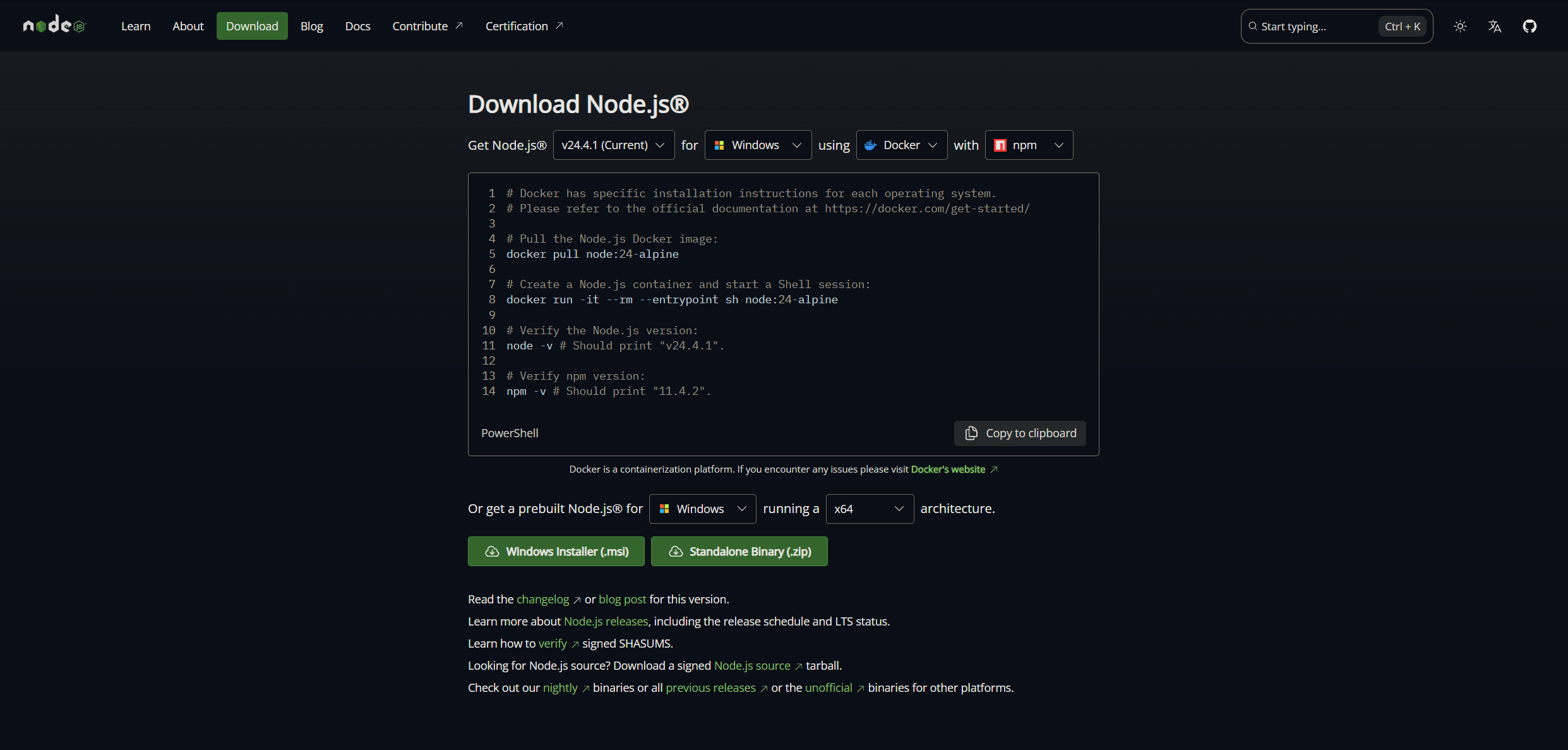Open the Learn menu item
The image size is (1568, 750).
[136, 26]
